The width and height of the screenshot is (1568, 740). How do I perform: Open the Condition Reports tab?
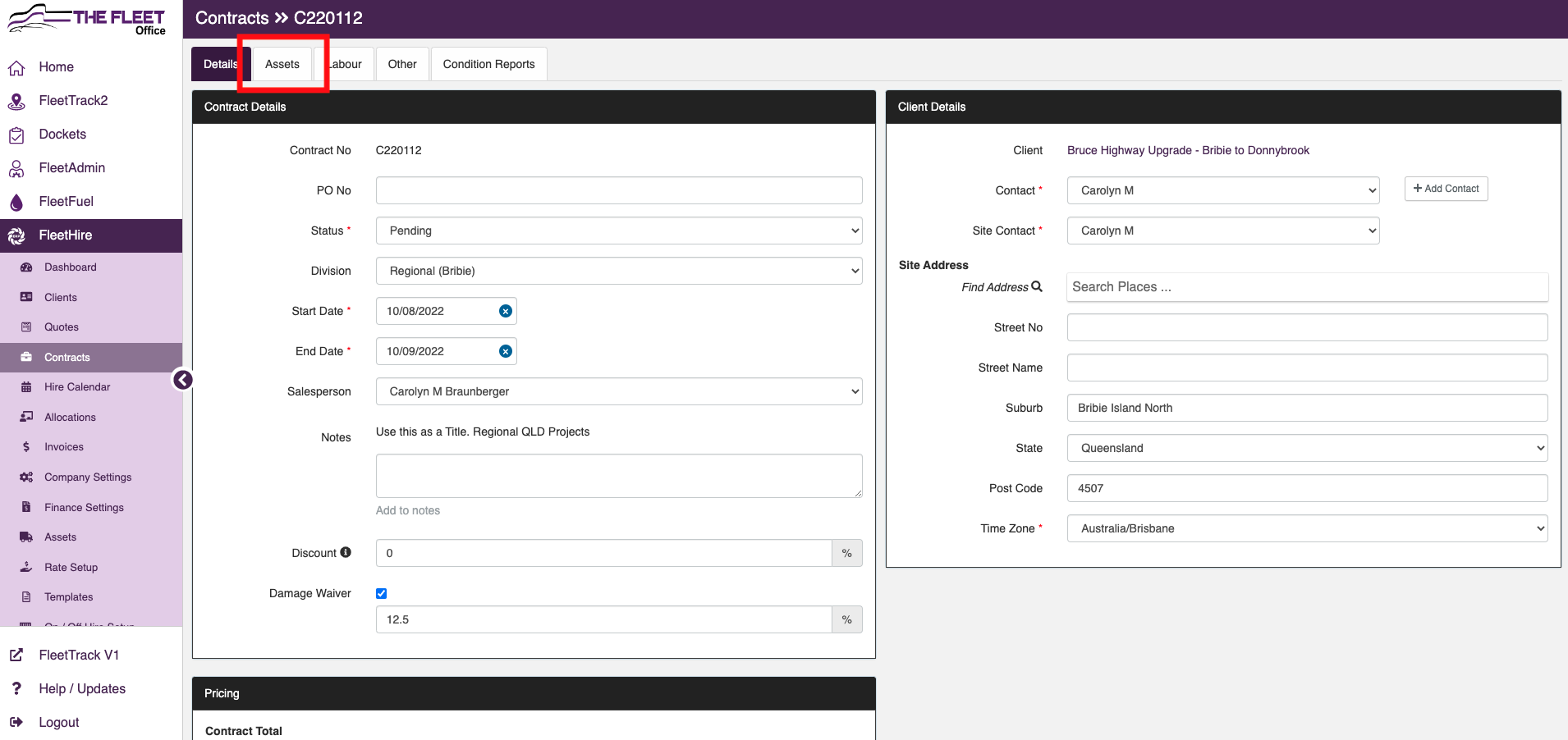coord(488,64)
